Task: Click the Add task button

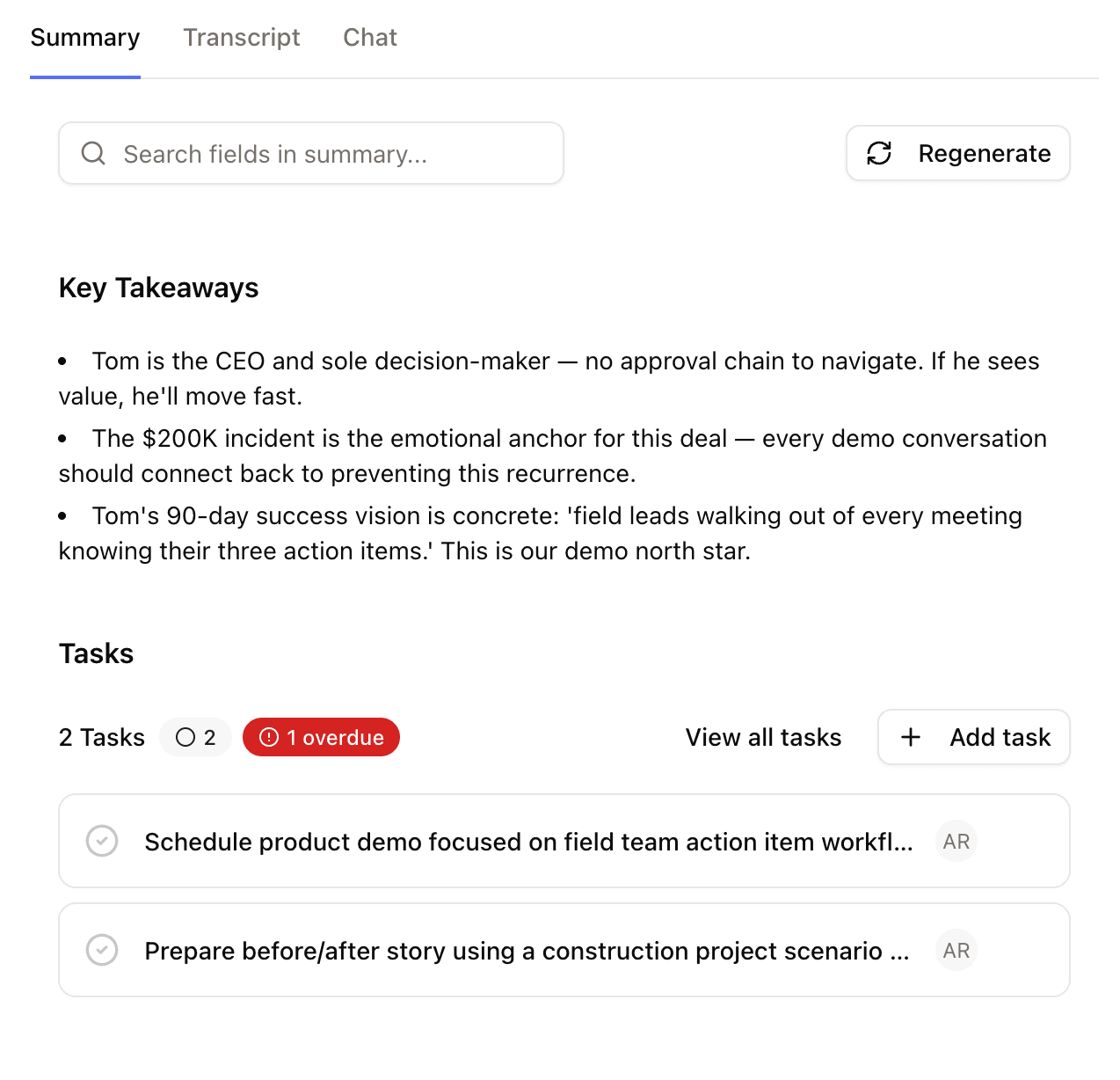Action: point(973,737)
